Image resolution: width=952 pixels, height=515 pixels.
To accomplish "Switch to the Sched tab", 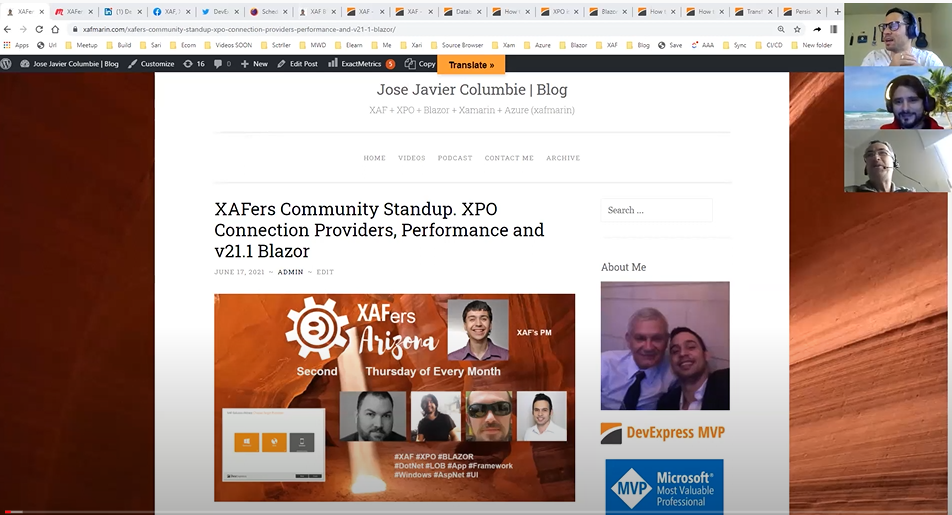I will click(267, 12).
